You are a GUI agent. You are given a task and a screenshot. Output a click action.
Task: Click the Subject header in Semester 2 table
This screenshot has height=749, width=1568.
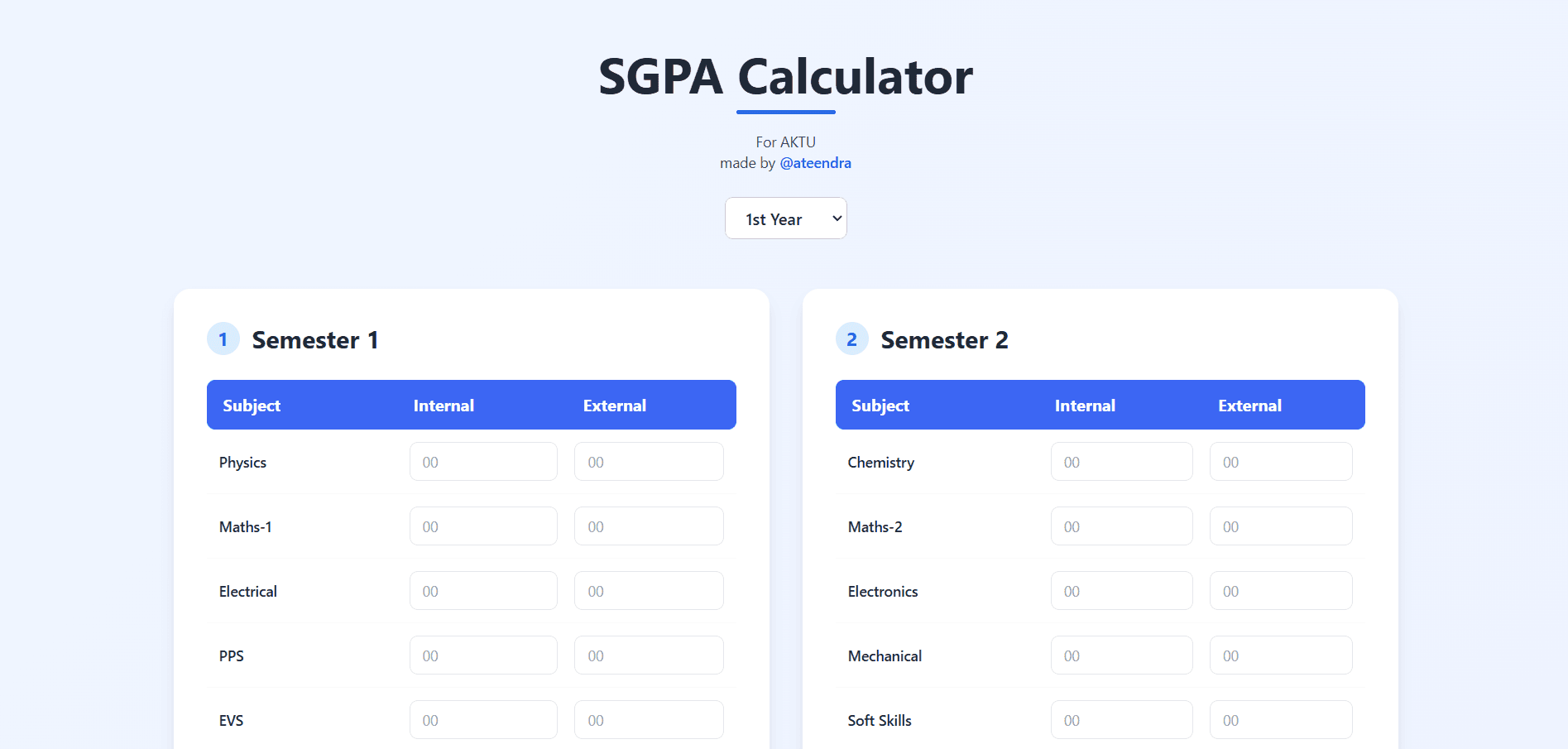(x=880, y=405)
